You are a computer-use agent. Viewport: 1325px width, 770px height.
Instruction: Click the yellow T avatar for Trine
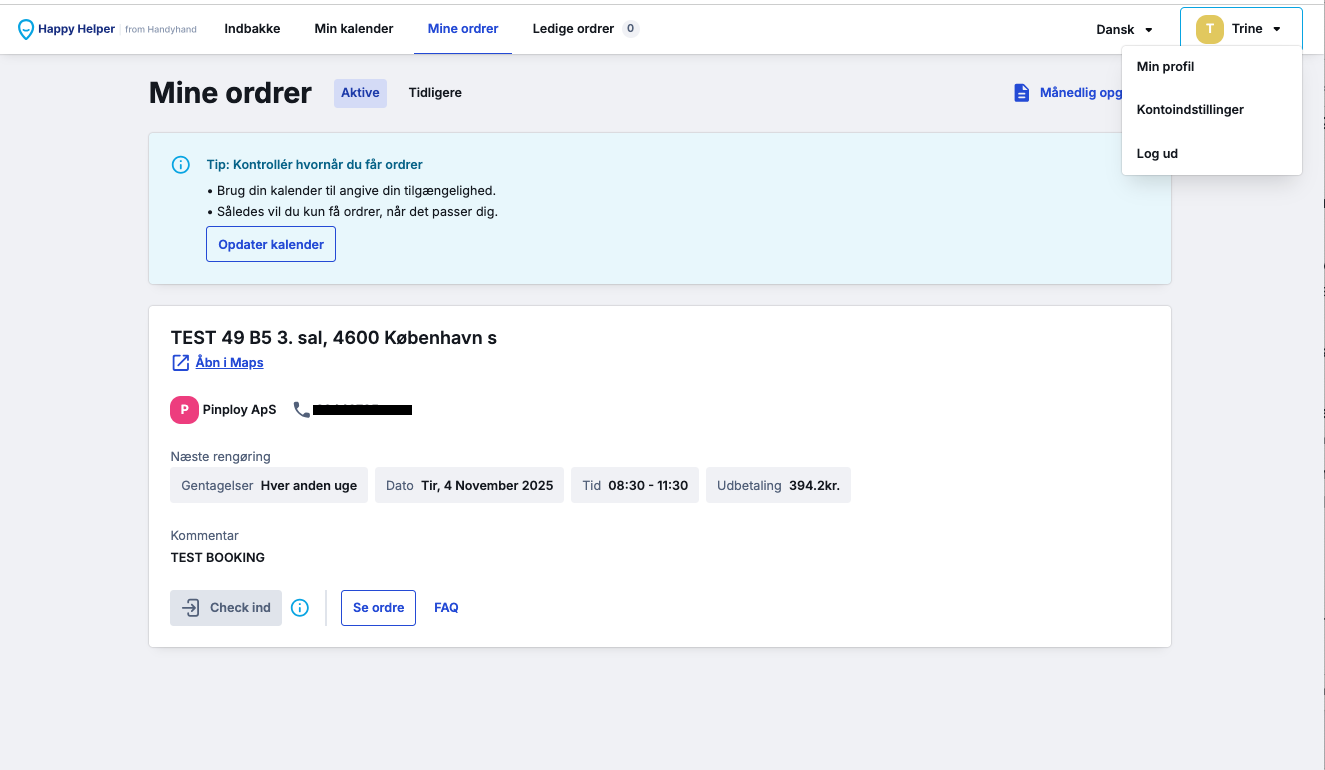[x=1210, y=29]
